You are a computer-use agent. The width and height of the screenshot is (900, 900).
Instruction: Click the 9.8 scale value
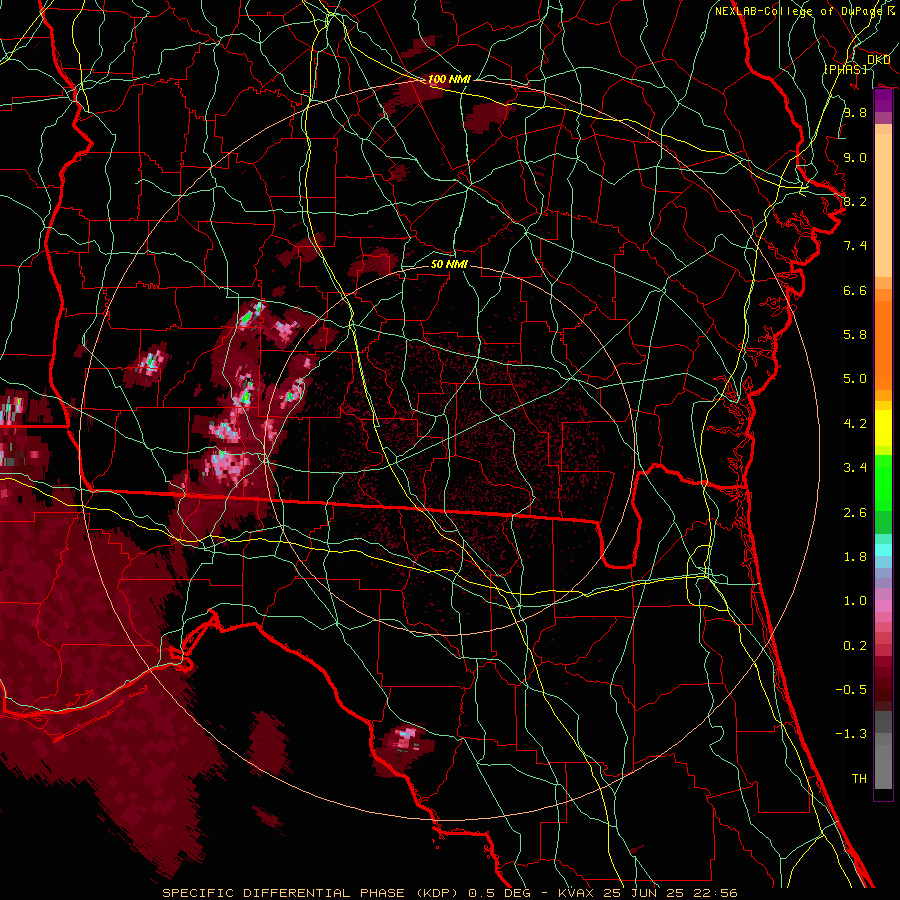tap(855, 112)
